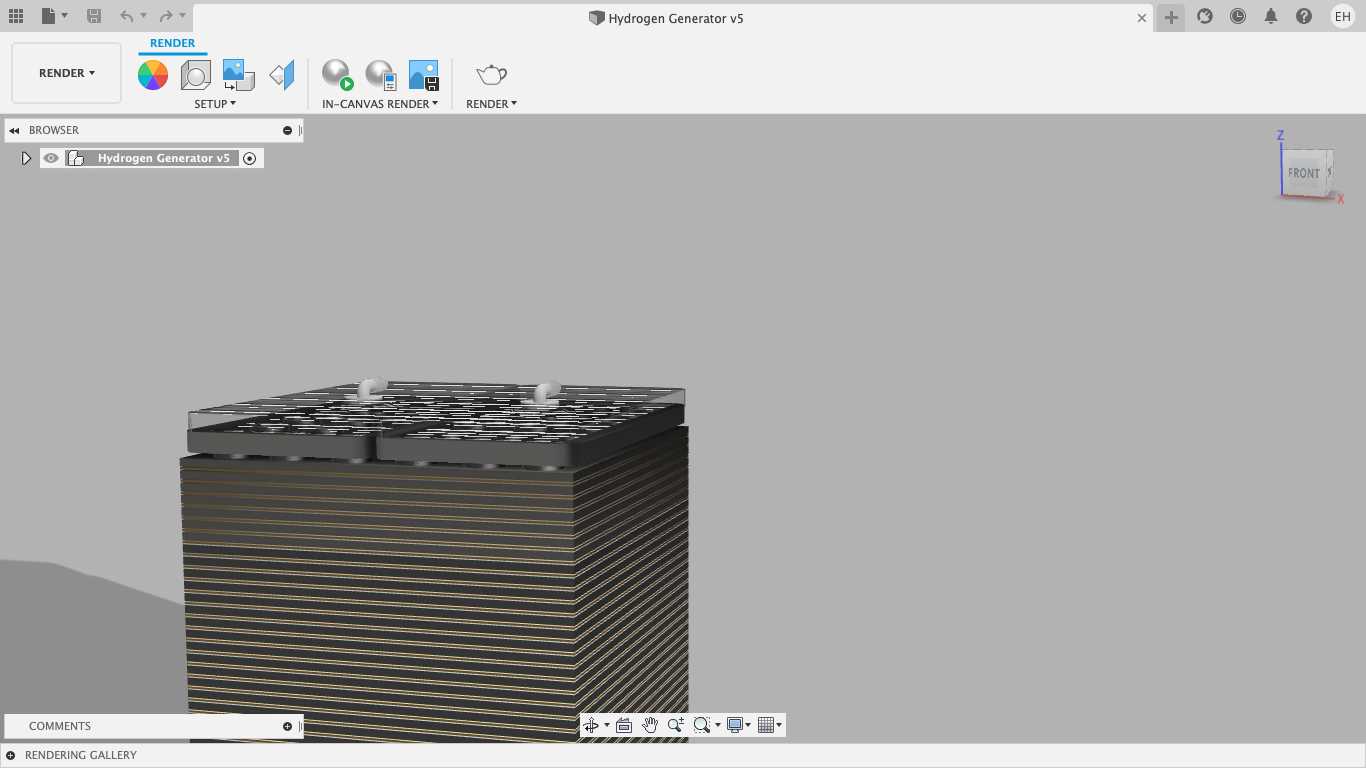Add a new design tab

pos(1171,17)
